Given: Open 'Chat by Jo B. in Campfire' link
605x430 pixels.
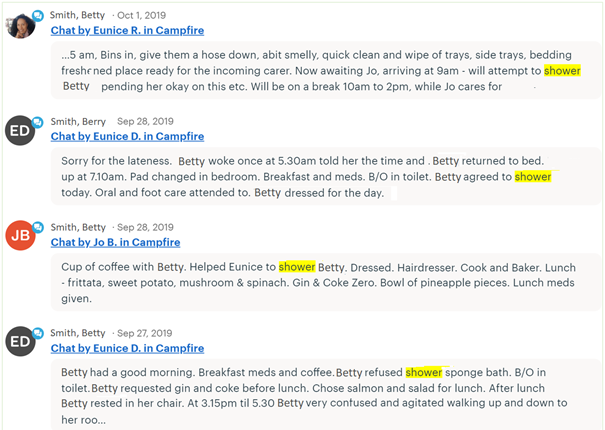Looking at the screenshot, I should (115, 242).
